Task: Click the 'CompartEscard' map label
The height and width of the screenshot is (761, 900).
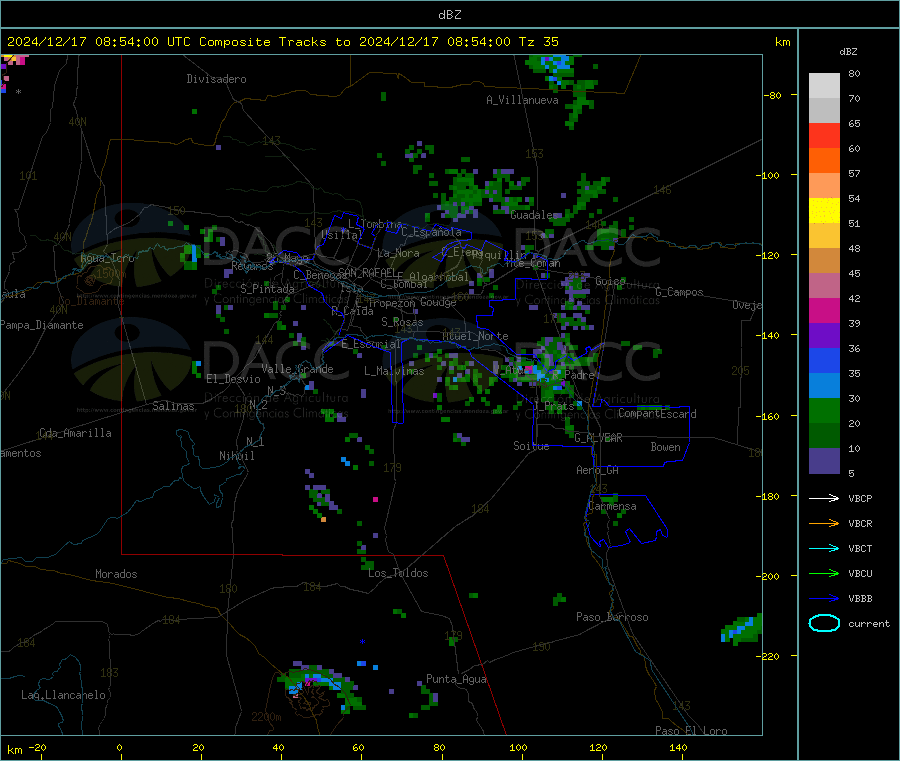Action: (657, 413)
